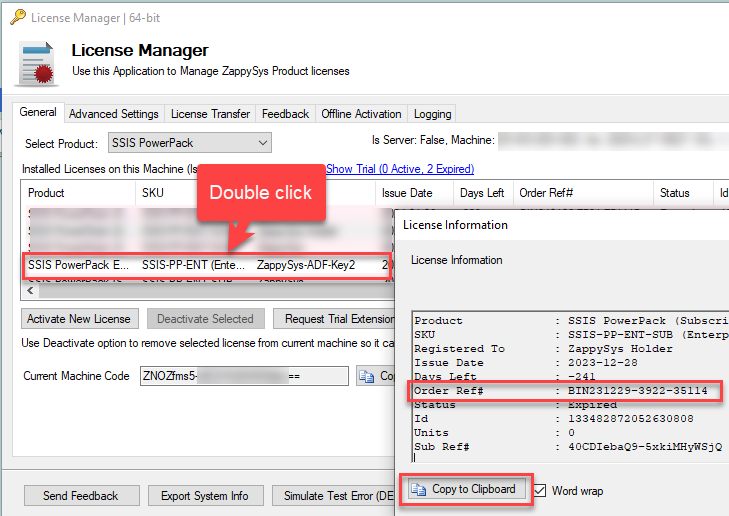This screenshot has height=516, width=729.
Task: Open the License Transfer tab
Action: coord(210,114)
